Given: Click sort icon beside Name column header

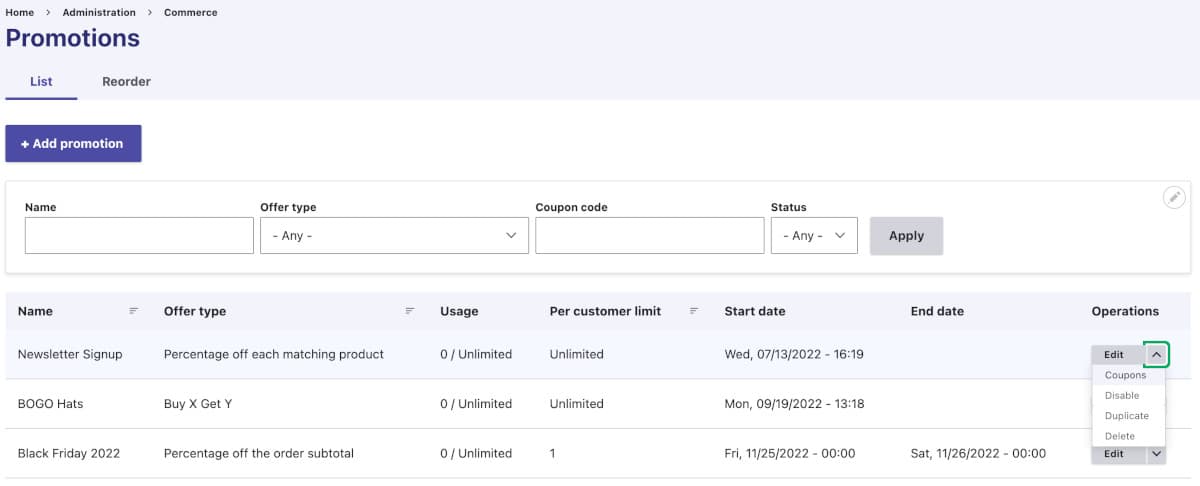Looking at the screenshot, I should click(x=134, y=311).
